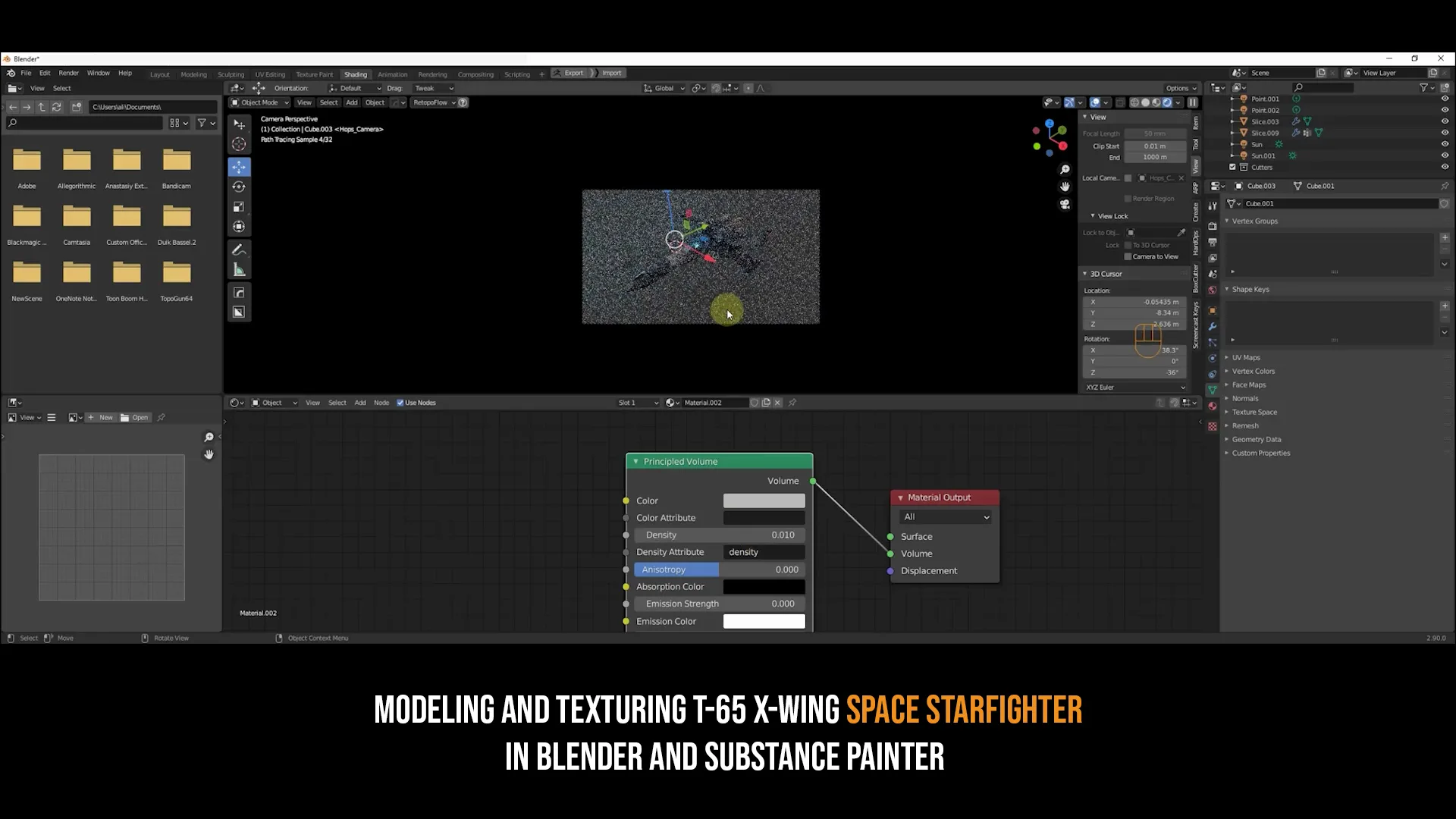Viewport: 1456px width, 819px height.
Task: Activate the Rotate tool
Action: 239,187
